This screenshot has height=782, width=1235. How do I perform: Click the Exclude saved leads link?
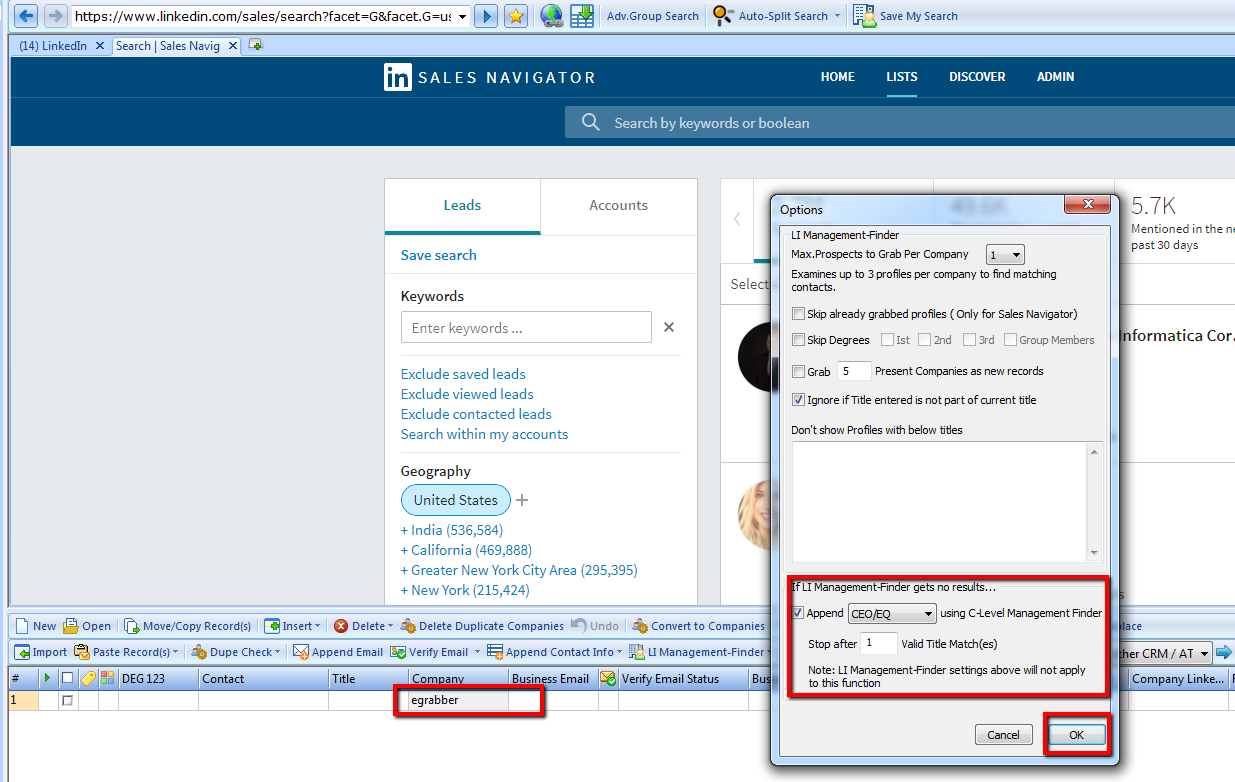[463, 374]
